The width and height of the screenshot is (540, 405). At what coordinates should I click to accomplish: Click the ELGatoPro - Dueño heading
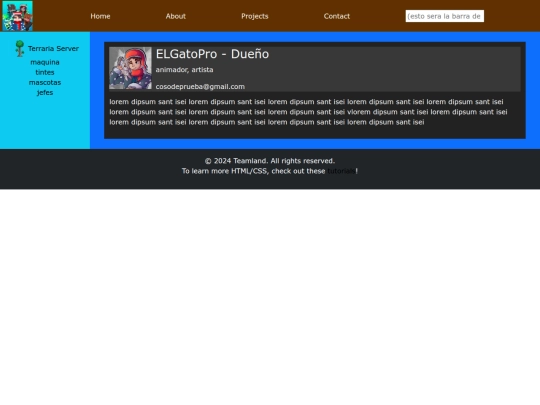(212, 54)
